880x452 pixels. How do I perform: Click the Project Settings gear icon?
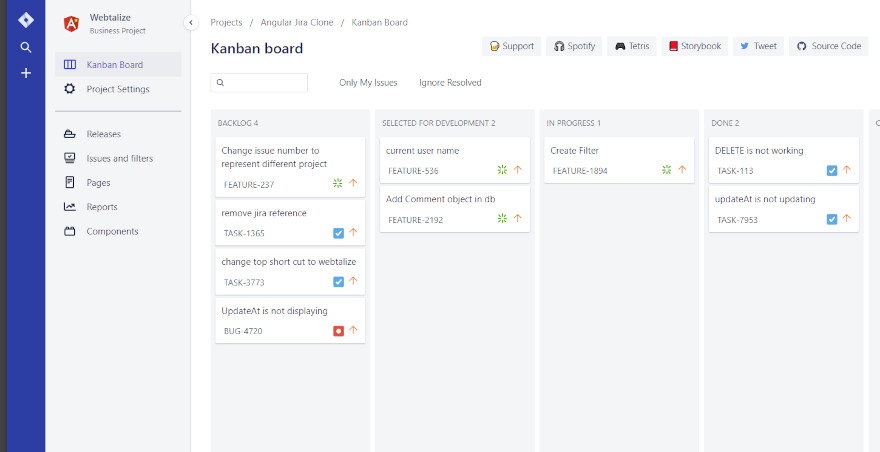70,89
